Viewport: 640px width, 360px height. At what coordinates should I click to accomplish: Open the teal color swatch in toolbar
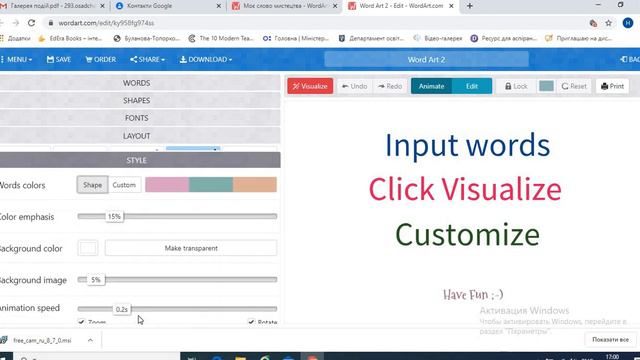546,86
